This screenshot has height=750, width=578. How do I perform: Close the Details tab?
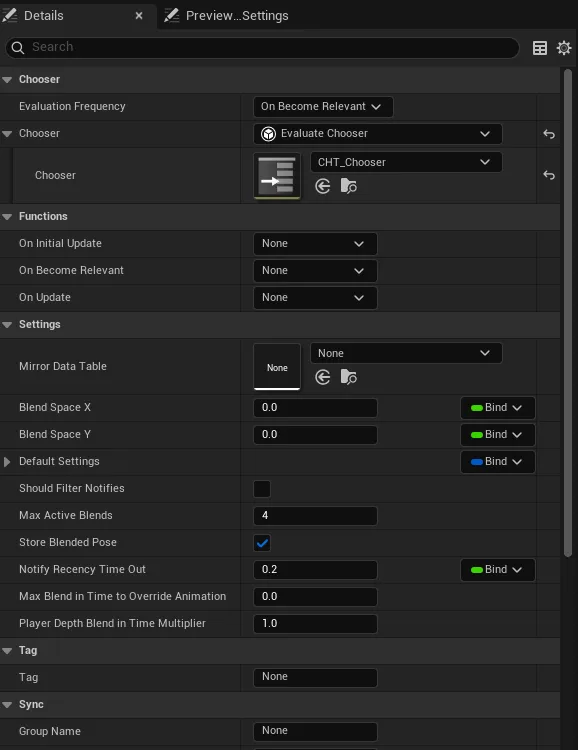pos(139,16)
